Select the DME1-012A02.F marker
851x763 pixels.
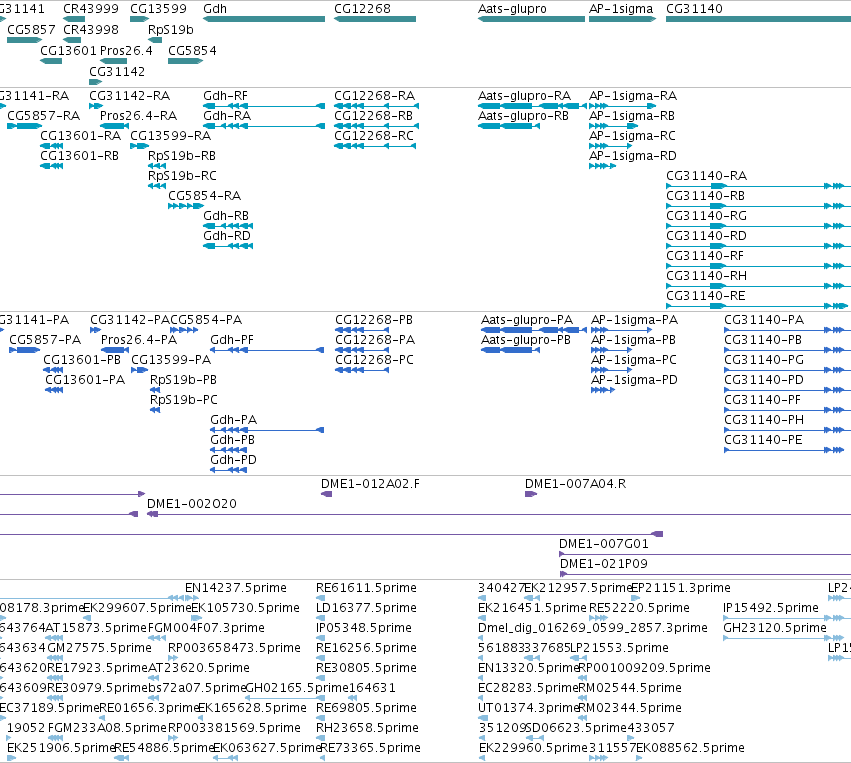326,494
